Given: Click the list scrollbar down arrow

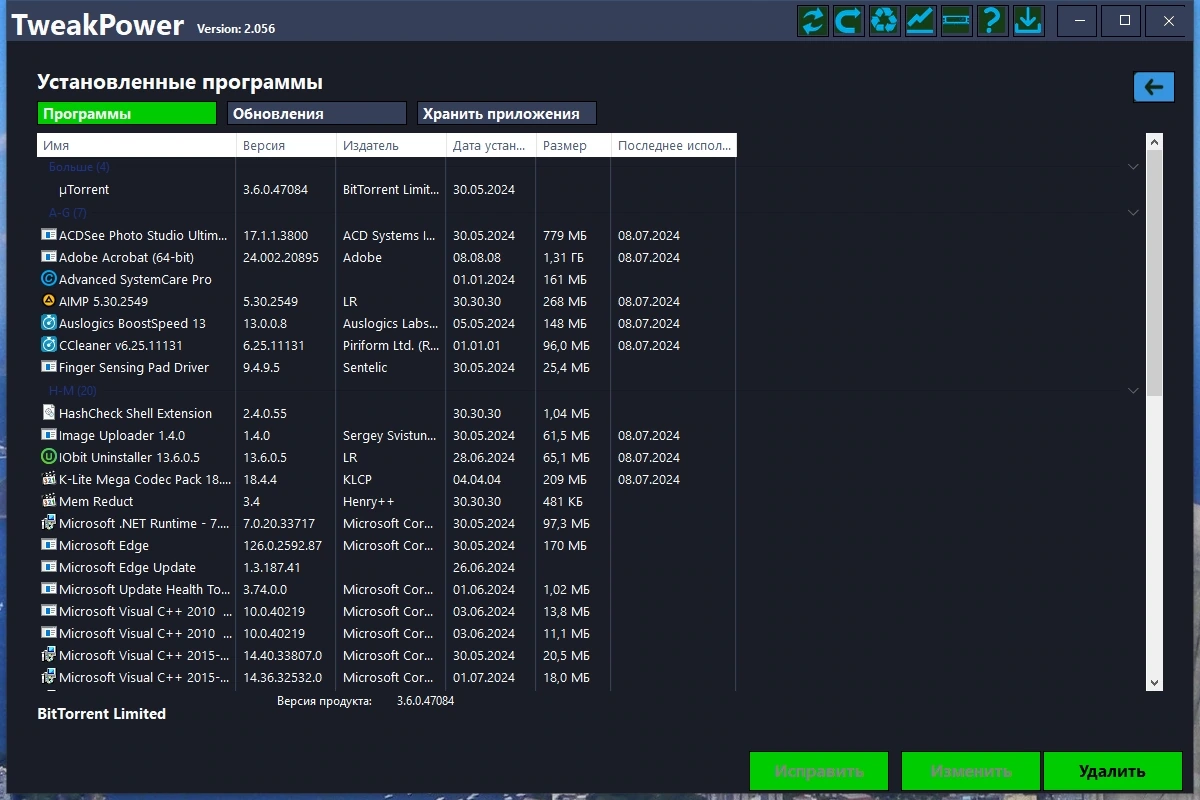Looking at the screenshot, I should click(x=1154, y=682).
